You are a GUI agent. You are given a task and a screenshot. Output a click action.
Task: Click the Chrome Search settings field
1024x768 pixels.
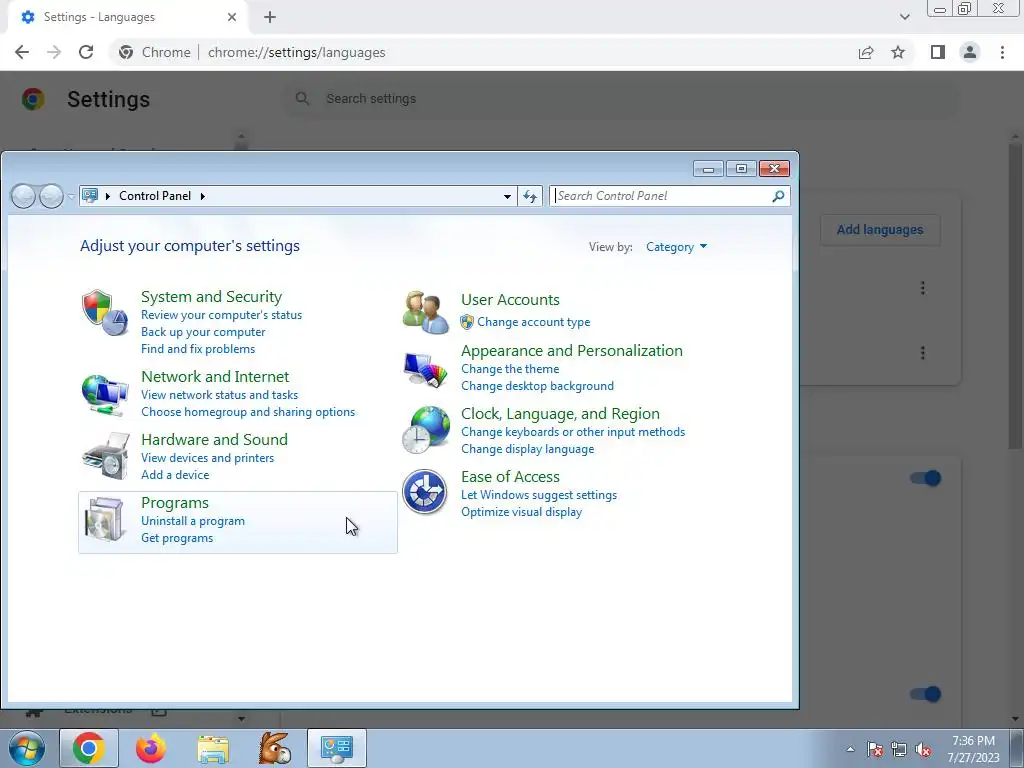(x=620, y=99)
